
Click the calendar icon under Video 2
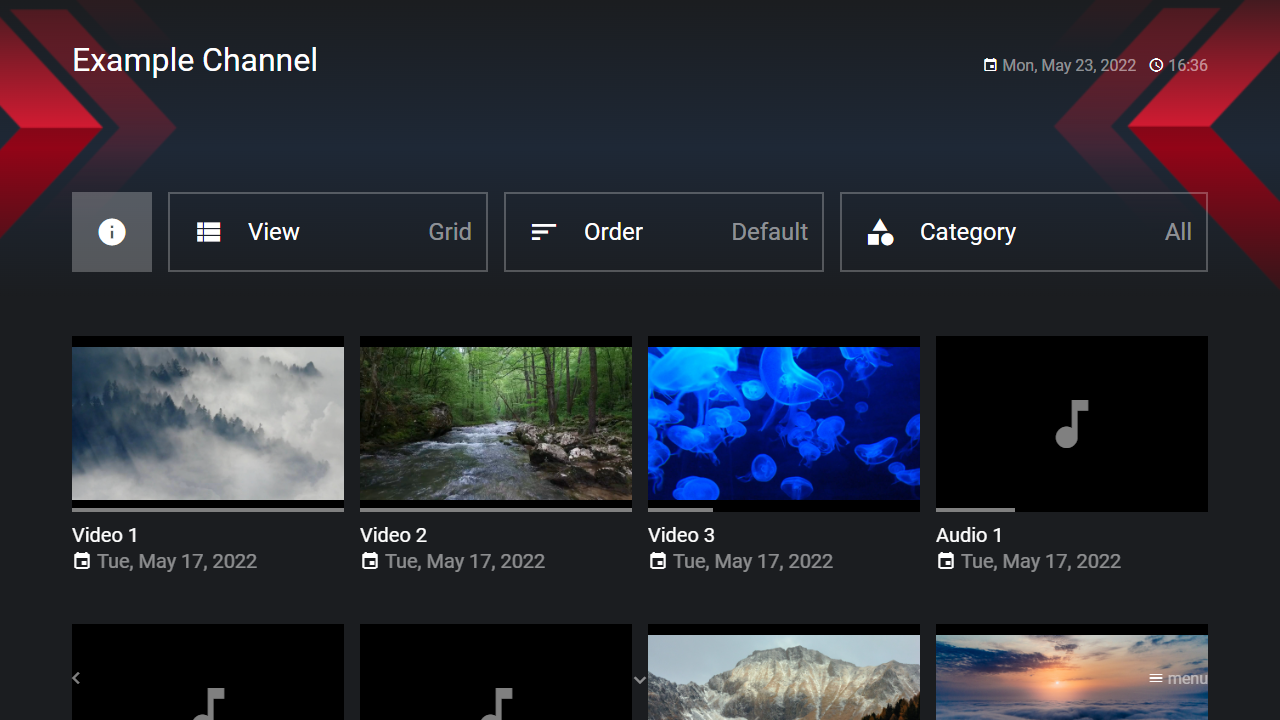coord(370,561)
